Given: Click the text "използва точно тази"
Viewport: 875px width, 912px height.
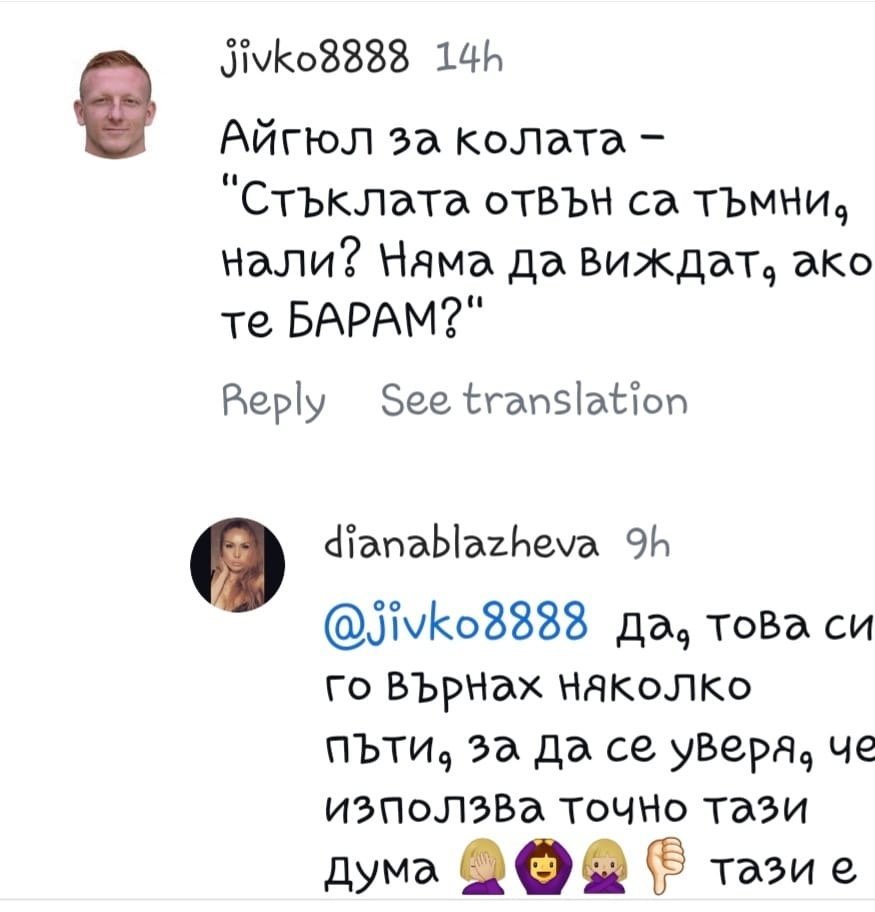Looking at the screenshot, I should [x=567, y=808].
